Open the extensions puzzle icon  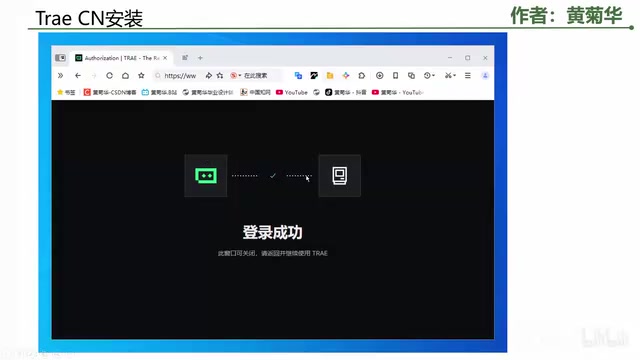362,76
